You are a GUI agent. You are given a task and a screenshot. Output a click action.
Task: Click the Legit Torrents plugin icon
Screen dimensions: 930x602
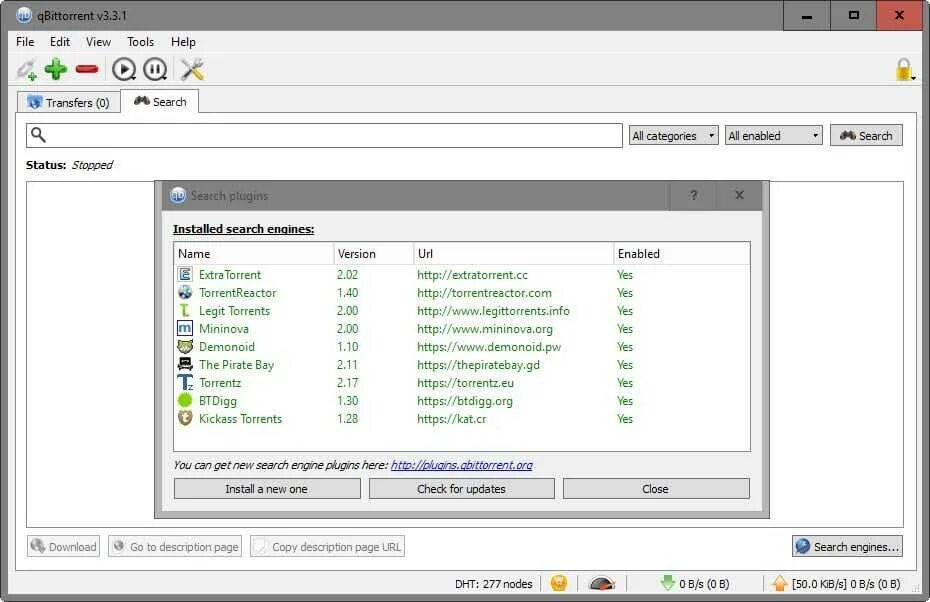pos(185,310)
